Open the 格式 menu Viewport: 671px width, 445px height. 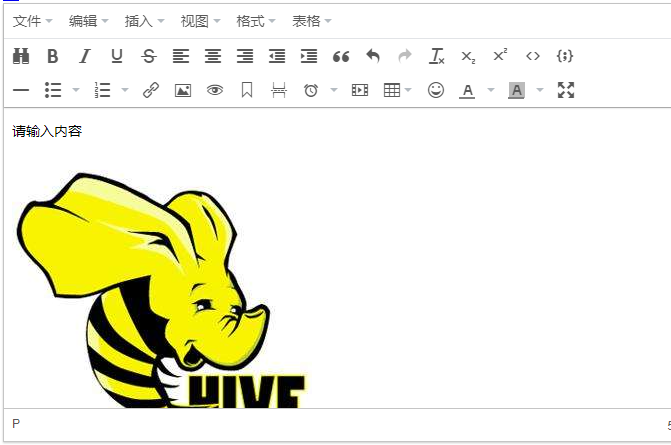tap(256, 21)
